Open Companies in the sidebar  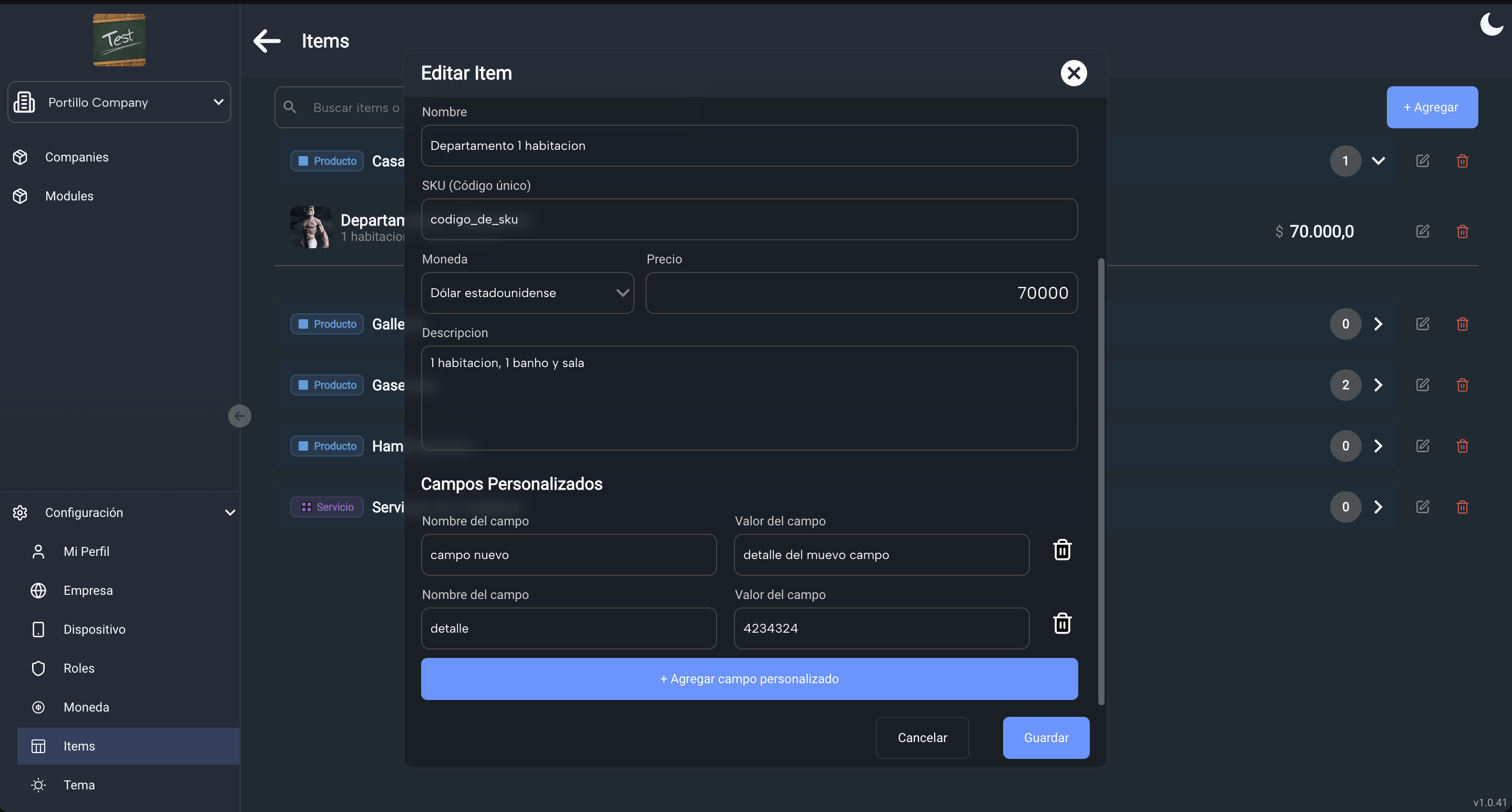point(76,157)
